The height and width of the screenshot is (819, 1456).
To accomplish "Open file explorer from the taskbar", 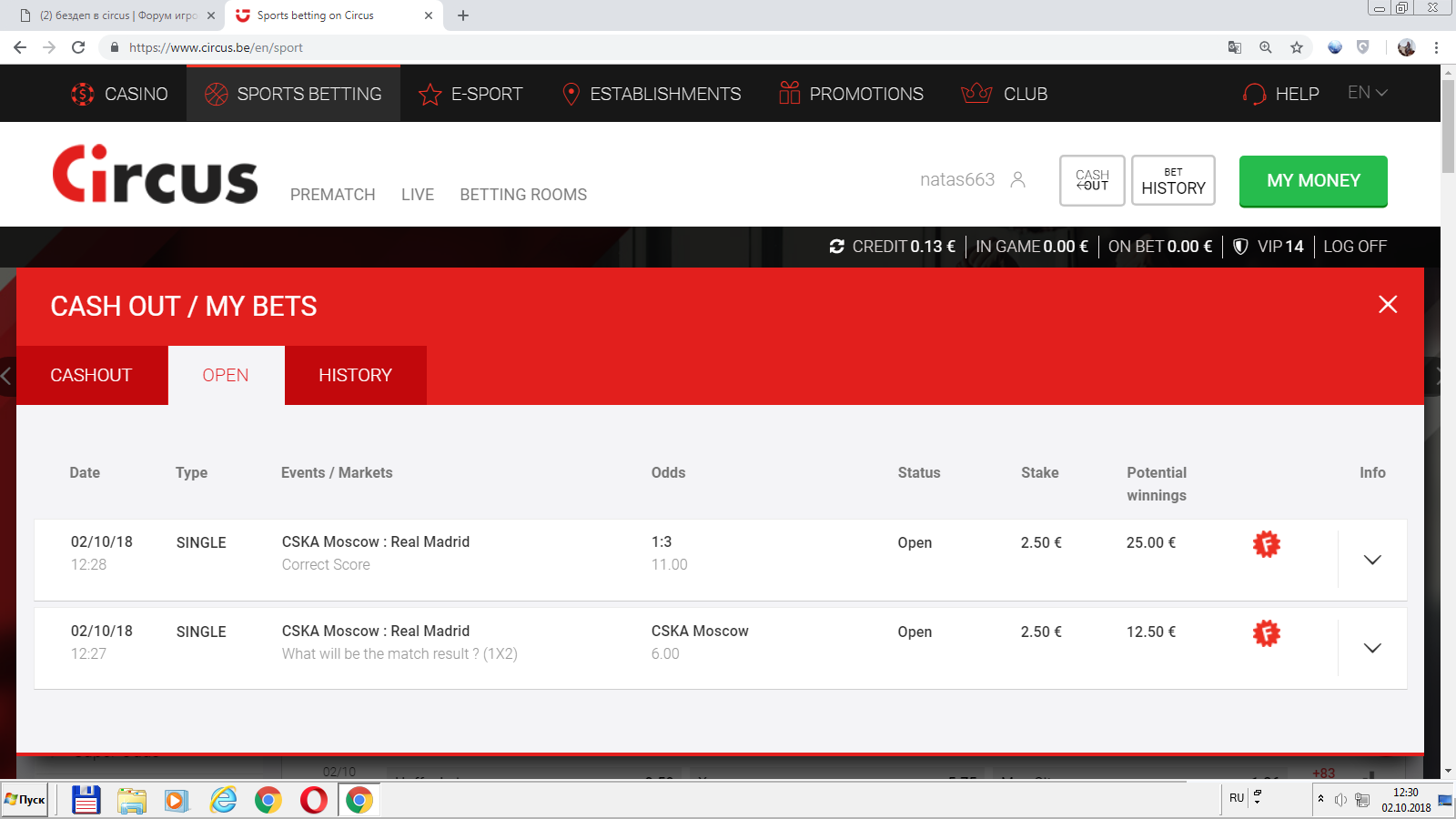I will [x=132, y=800].
